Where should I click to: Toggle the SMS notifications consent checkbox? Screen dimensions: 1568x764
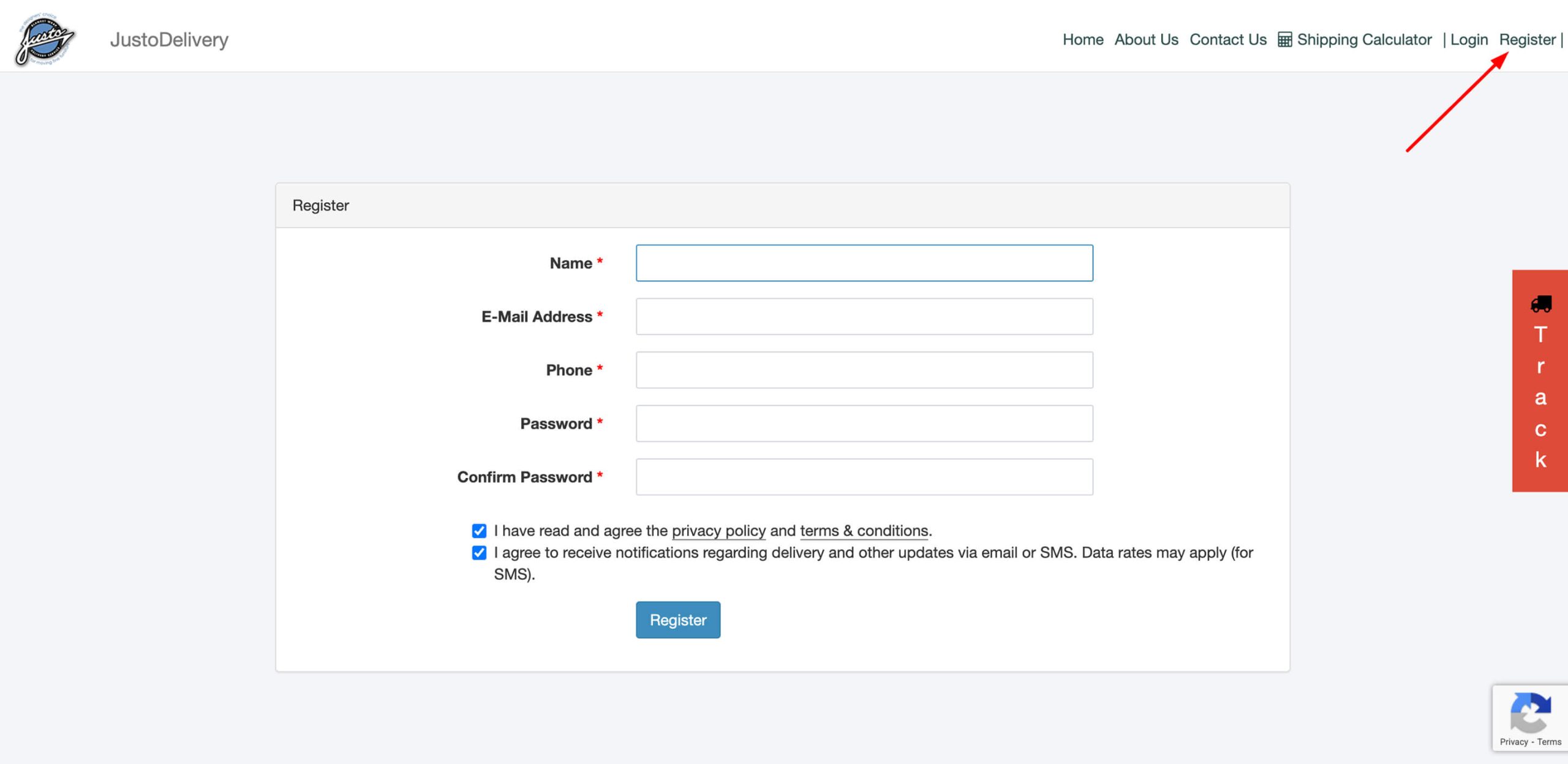click(479, 553)
